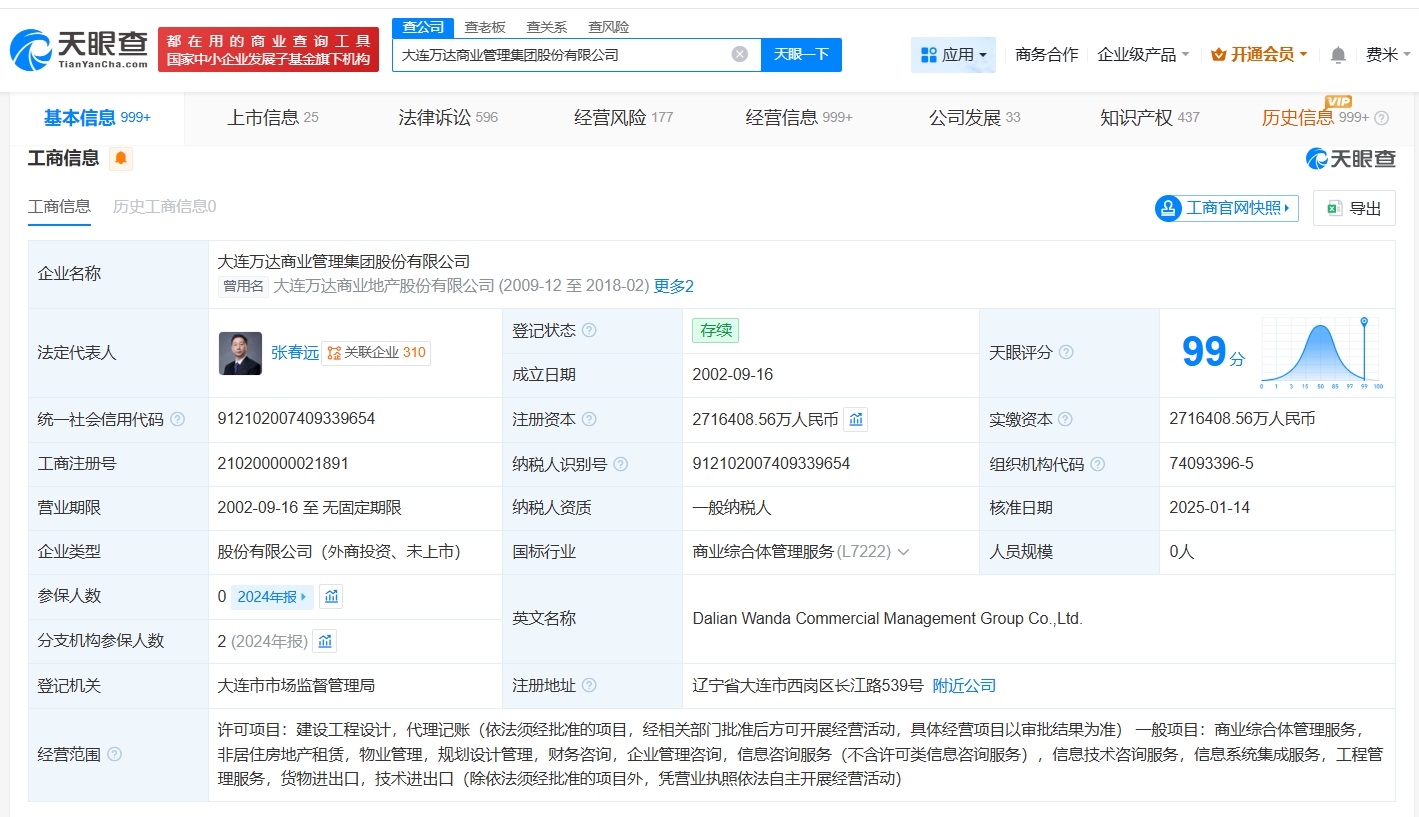Click help icon next to 统一社会信用代码

[x=177, y=420]
